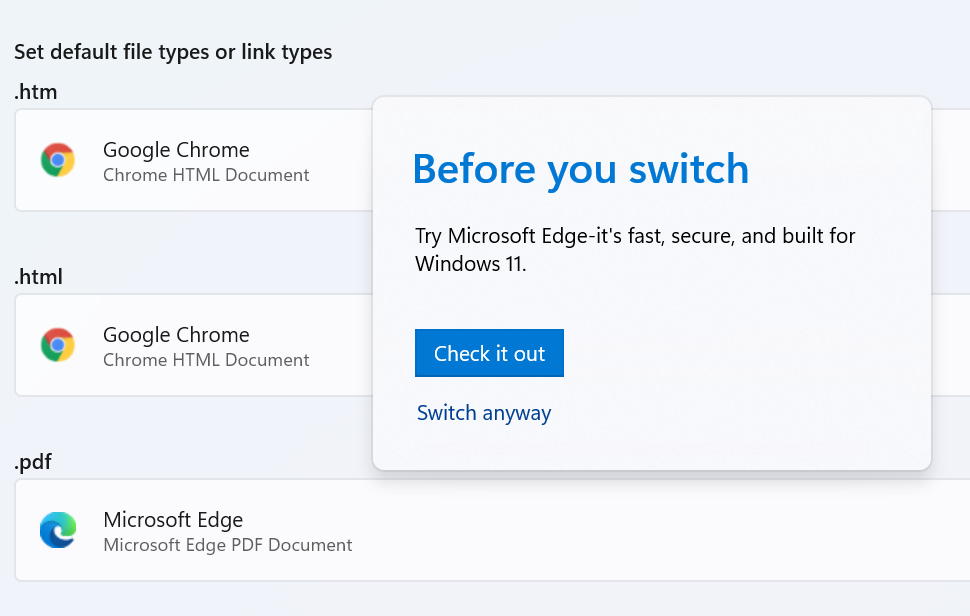970x616 pixels.
Task: Click the .html file type label
Action: 38,276
